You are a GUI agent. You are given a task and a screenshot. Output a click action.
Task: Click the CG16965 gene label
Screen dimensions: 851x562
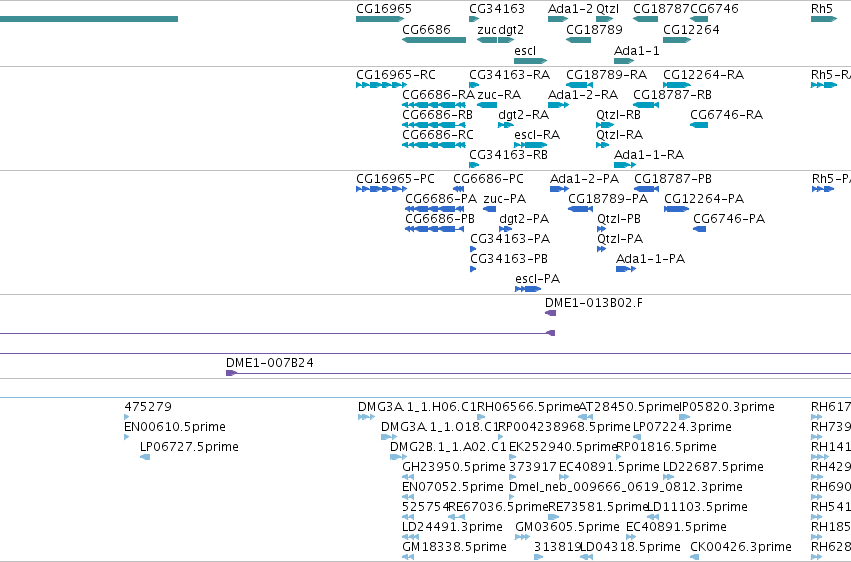click(384, 9)
